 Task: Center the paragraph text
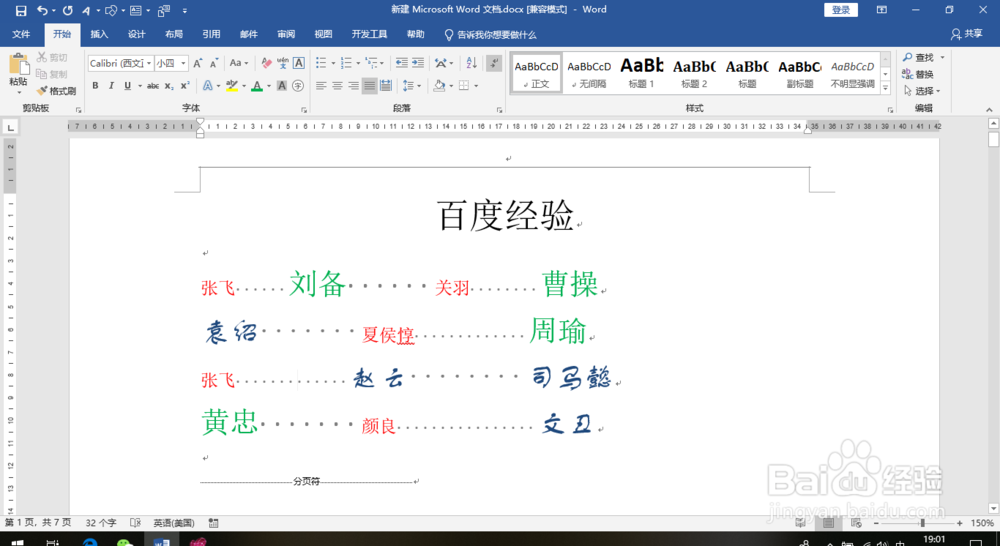tap(337, 85)
